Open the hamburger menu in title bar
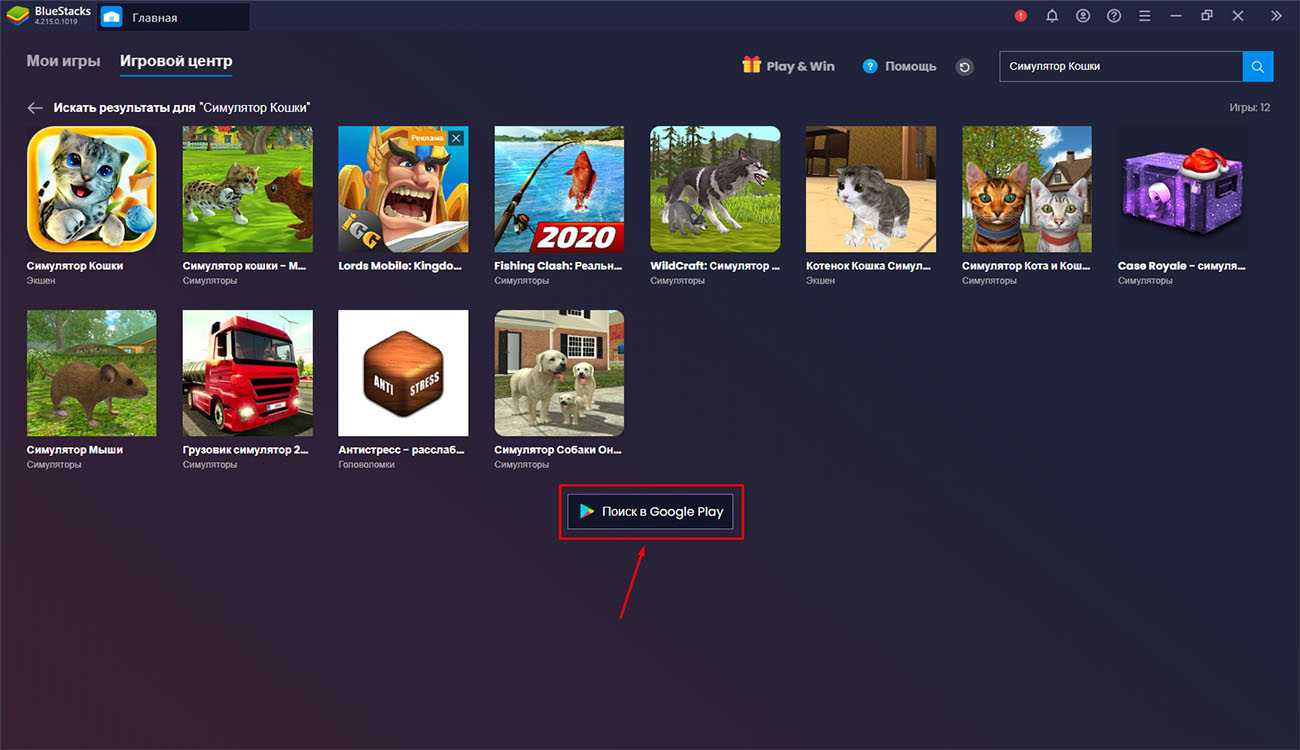The image size is (1300, 750). coord(1145,16)
